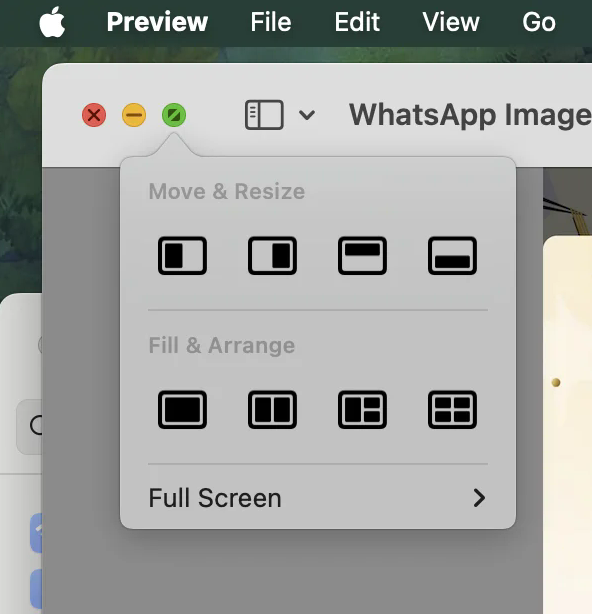592x614 pixels.
Task: Open the View menu
Action: click(x=451, y=22)
